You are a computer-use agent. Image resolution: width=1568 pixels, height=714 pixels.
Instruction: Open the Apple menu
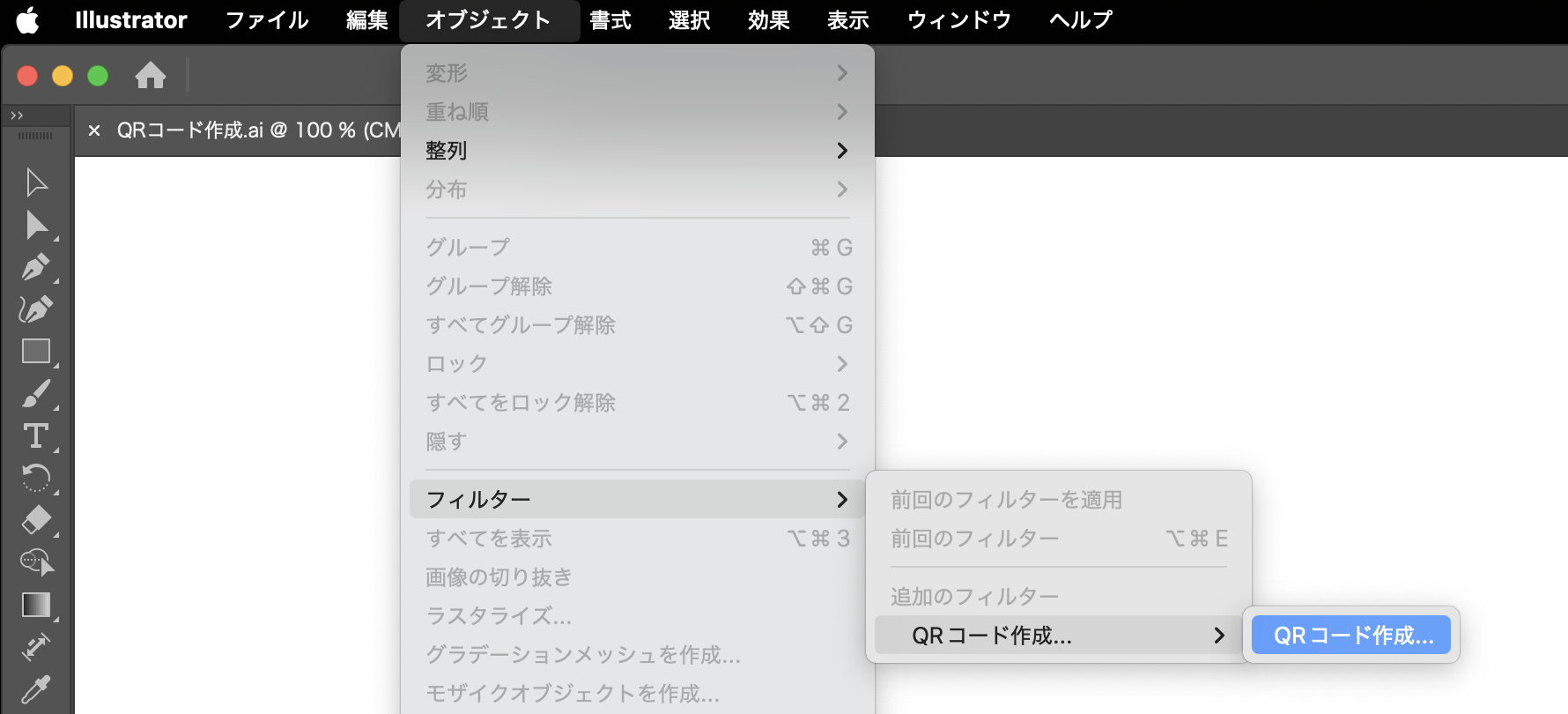tap(28, 19)
